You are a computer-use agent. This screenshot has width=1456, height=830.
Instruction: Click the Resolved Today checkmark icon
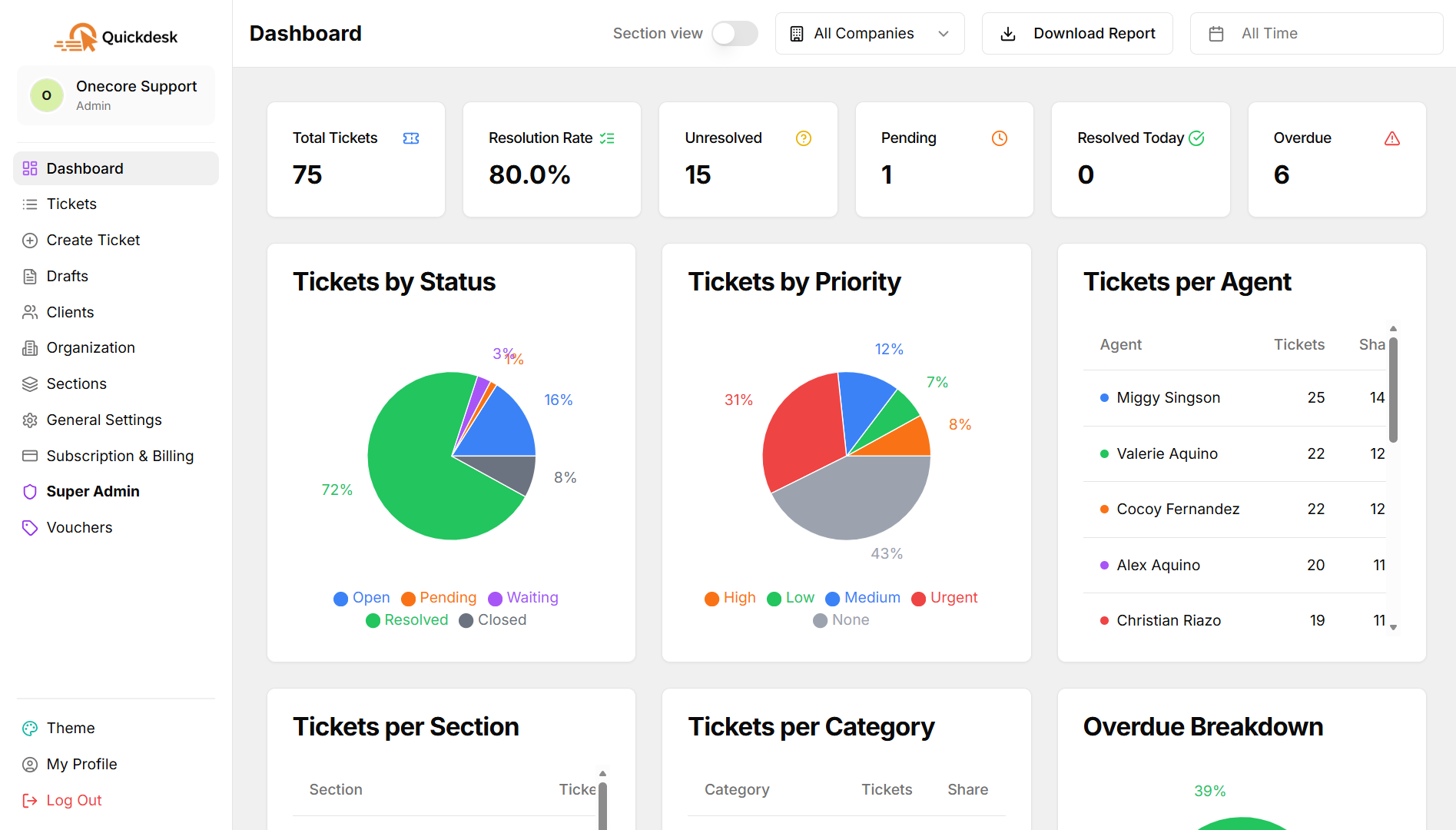click(1196, 138)
